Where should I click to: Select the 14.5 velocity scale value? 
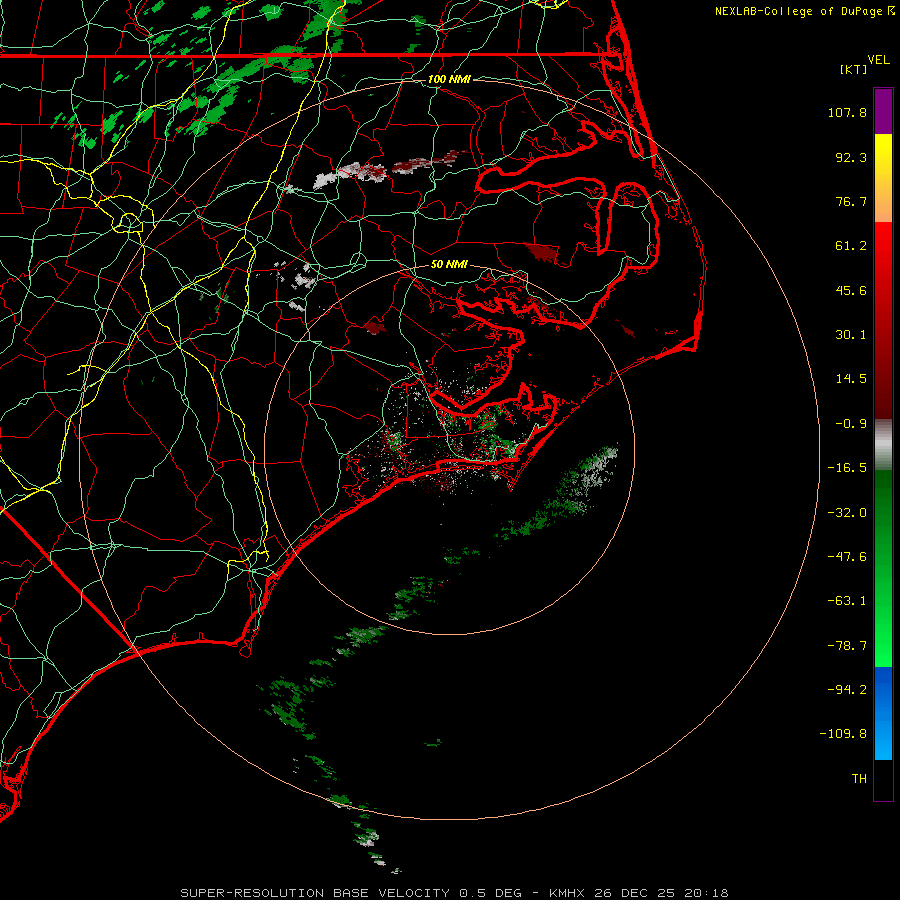click(851, 379)
